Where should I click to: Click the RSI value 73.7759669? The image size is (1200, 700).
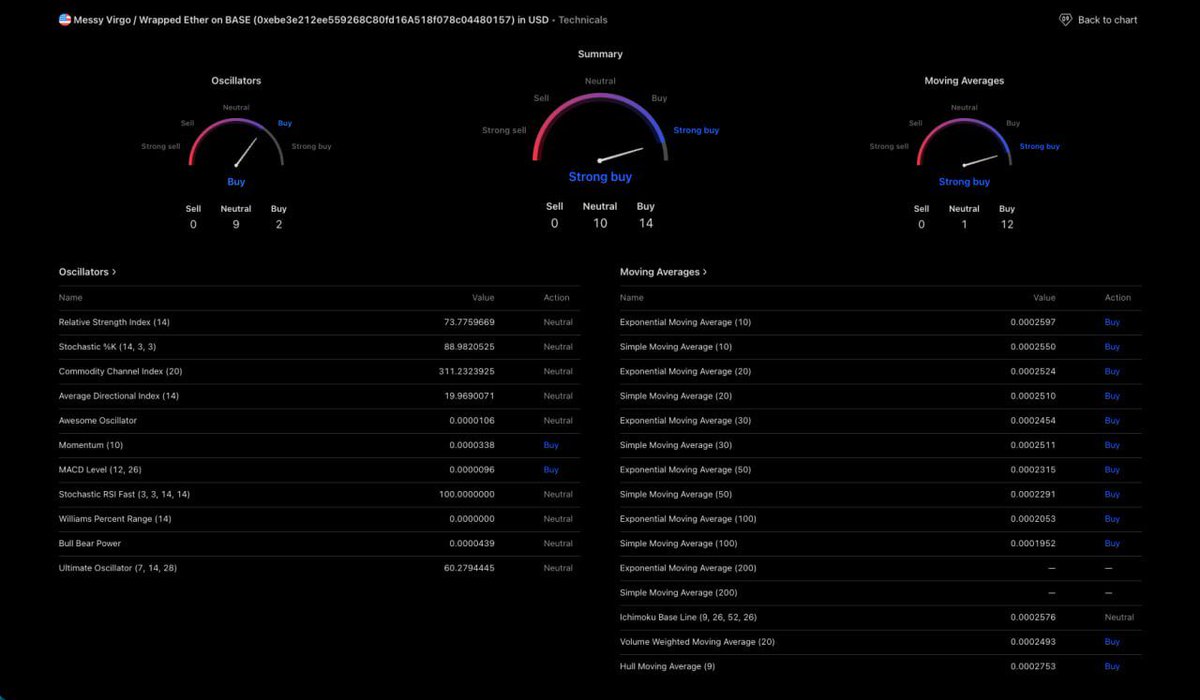click(469, 322)
